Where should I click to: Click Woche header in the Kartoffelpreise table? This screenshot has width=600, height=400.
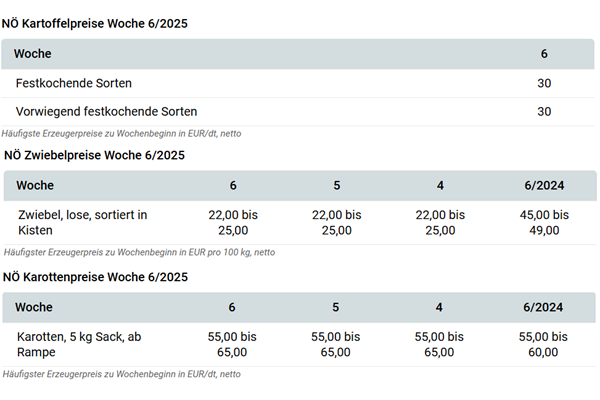pos(33,54)
